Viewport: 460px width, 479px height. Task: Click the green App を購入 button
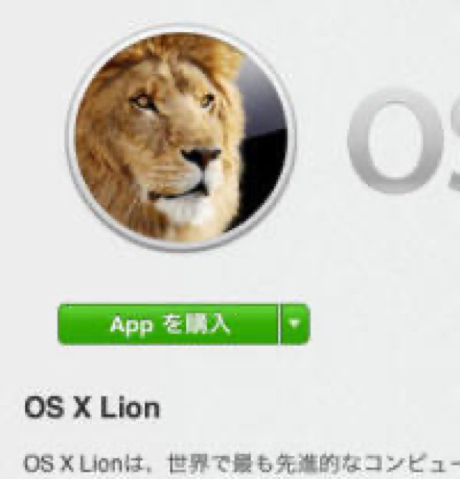(x=168, y=324)
